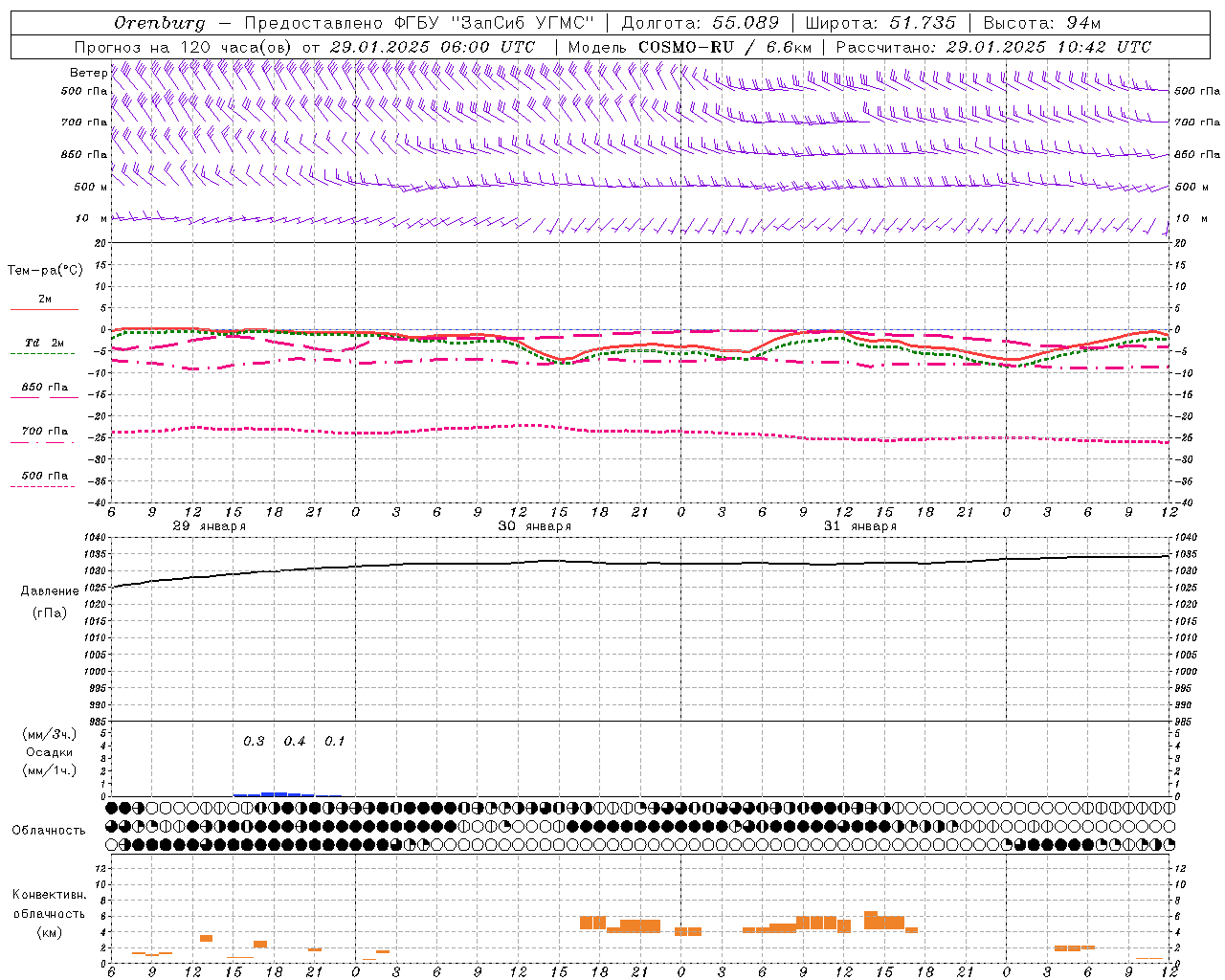Click the "Долгота: 55.089" header value
Image resolution: width=1225 pixels, height=980 pixels.
701,22
